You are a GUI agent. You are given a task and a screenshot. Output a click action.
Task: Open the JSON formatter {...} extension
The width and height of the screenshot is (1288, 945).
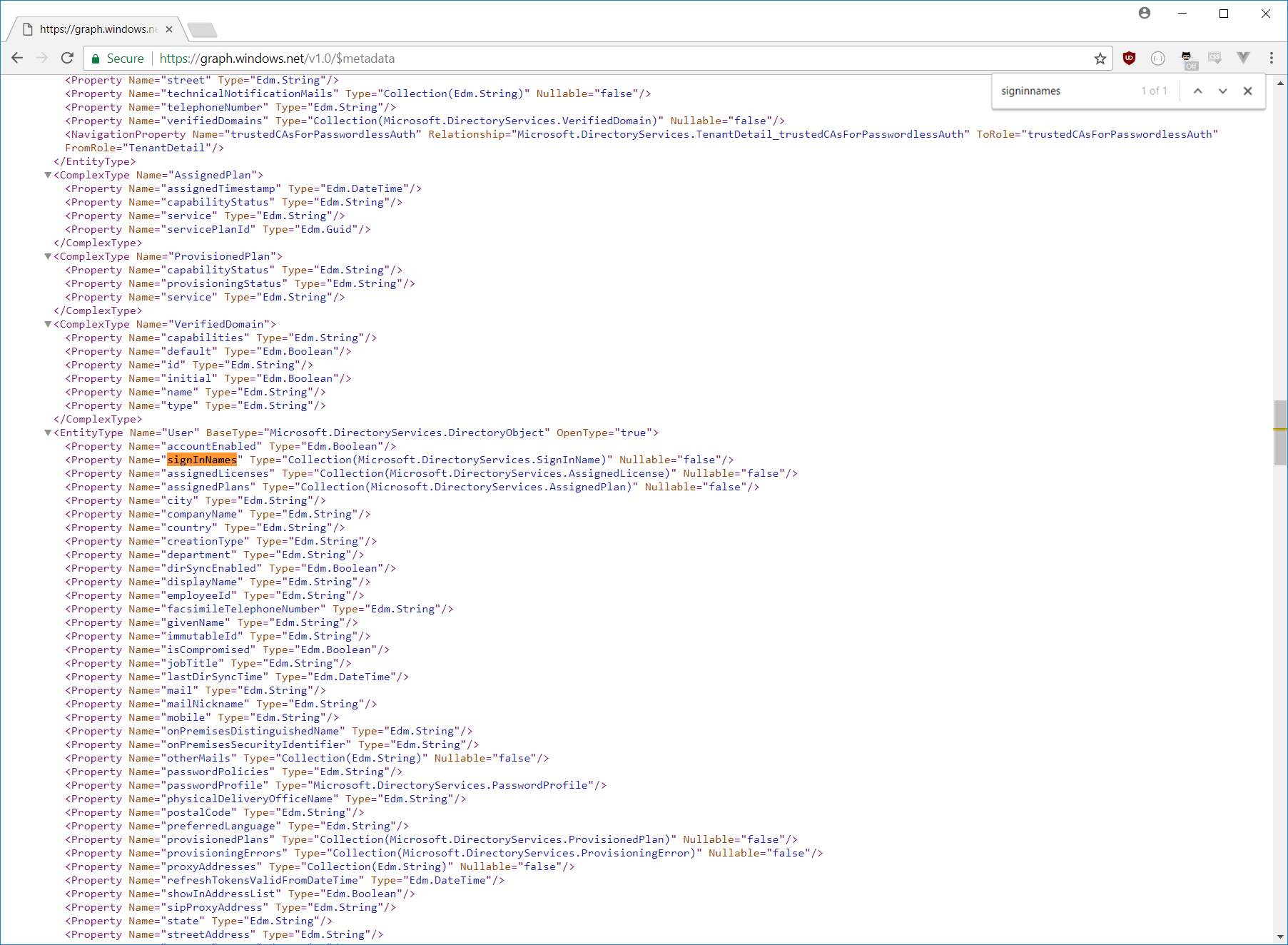tap(1157, 58)
